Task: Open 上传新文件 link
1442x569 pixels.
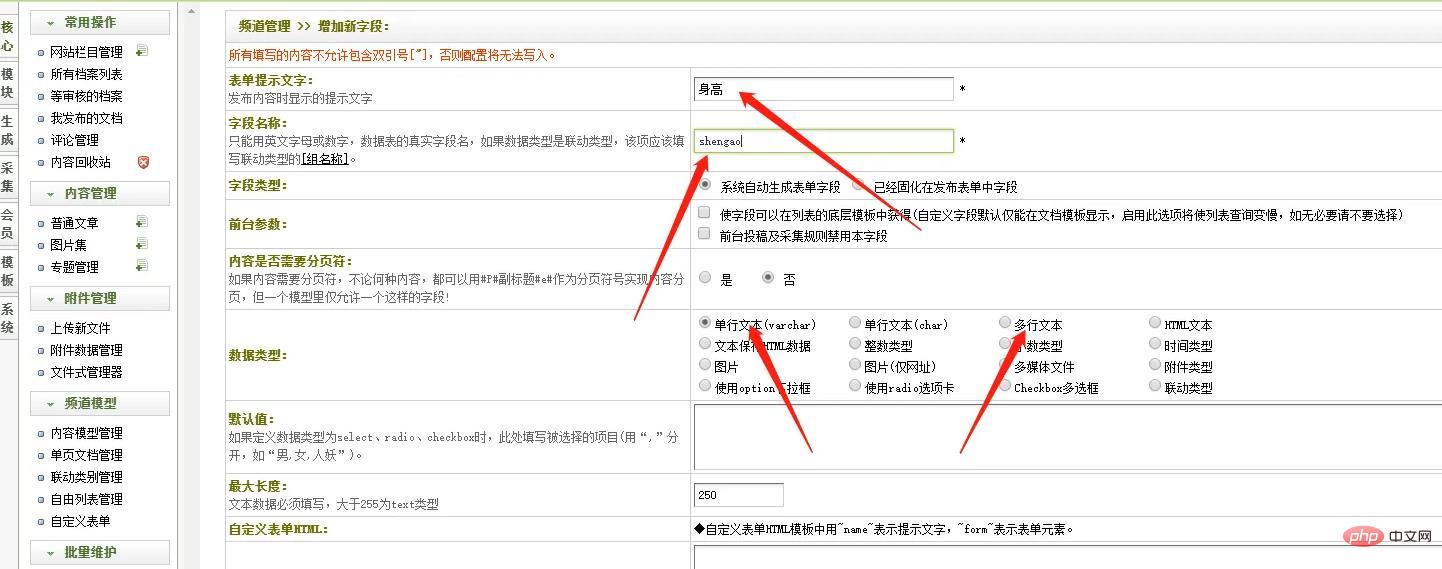Action: point(80,328)
